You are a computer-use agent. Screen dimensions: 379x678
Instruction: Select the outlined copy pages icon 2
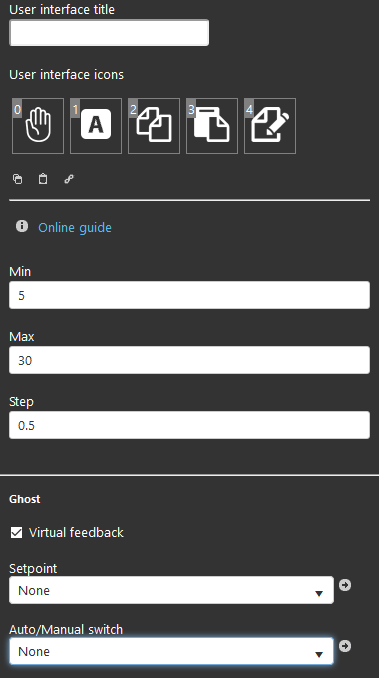[154, 126]
